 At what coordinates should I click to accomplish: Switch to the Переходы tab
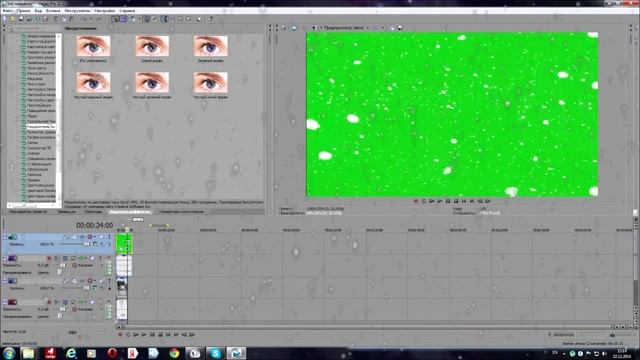[93, 212]
